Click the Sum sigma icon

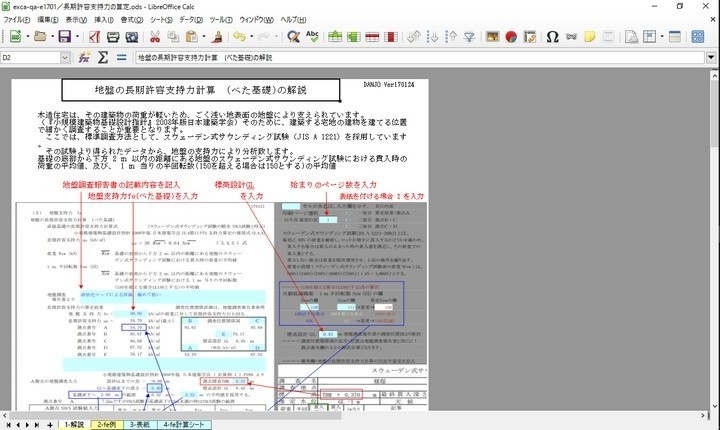(103, 57)
